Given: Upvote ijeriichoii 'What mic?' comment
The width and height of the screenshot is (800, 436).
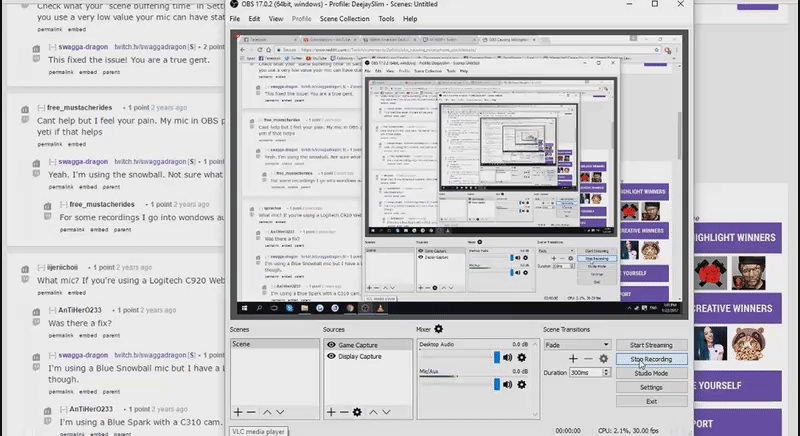Looking at the screenshot, I should [x=25, y=269].
